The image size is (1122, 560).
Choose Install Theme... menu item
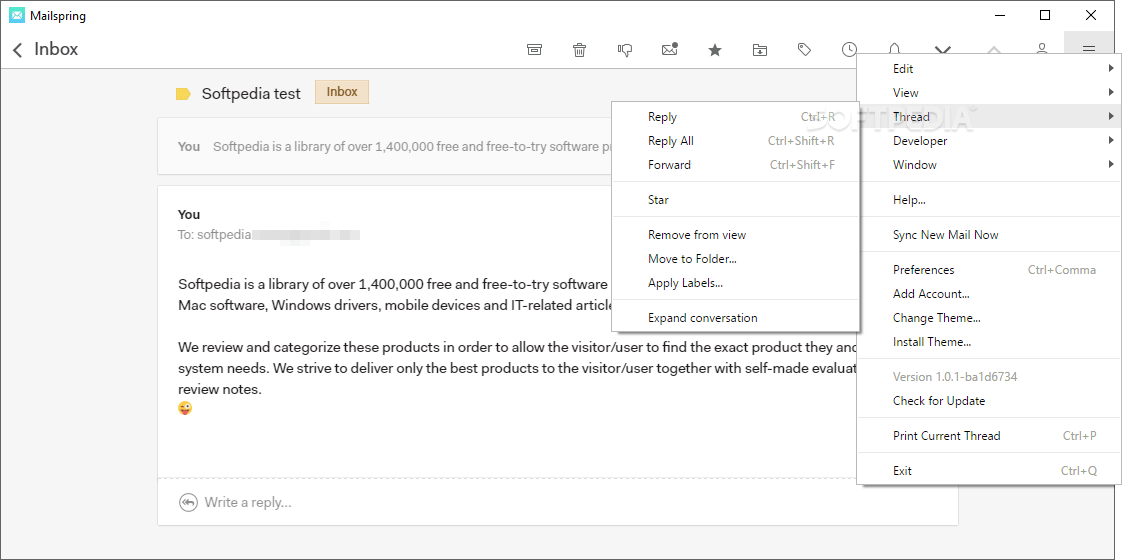point(989,341)
